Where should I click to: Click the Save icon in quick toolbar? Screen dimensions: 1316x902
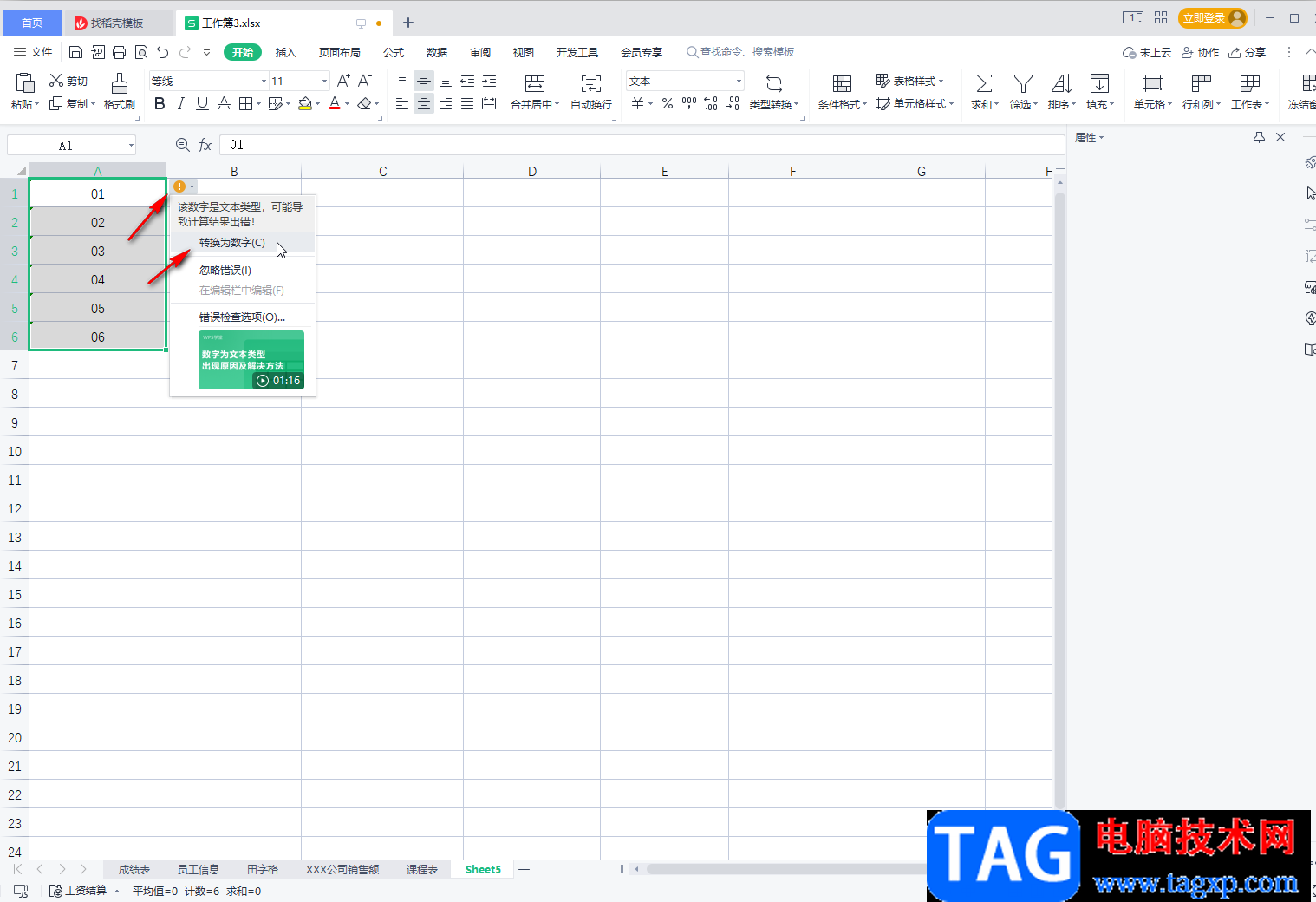click(x=75, y=52)
